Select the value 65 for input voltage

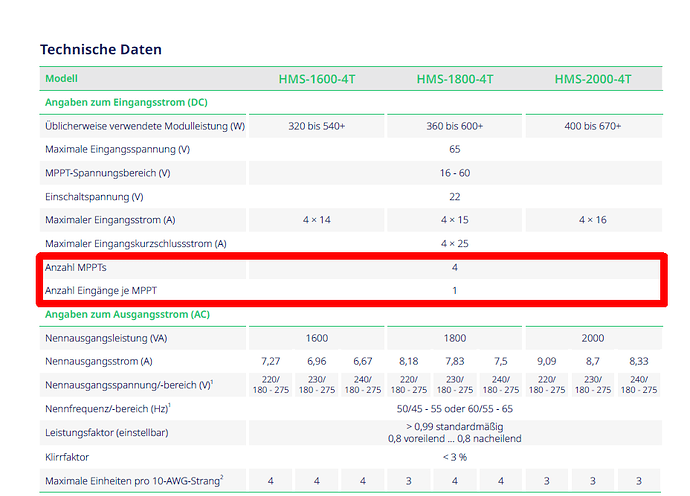(x=455, y=150)
